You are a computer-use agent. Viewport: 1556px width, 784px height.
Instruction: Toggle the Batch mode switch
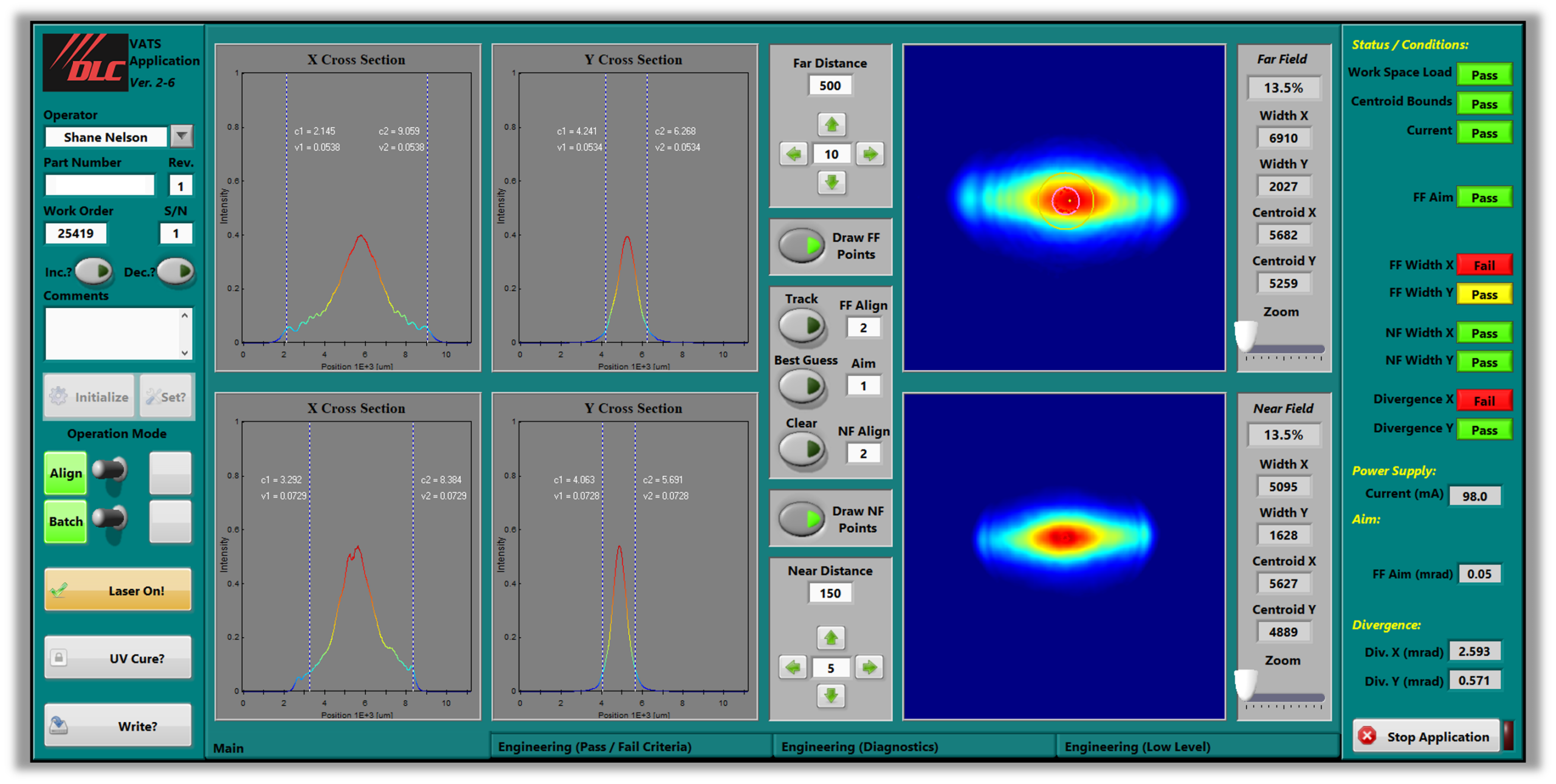[110, 518]
